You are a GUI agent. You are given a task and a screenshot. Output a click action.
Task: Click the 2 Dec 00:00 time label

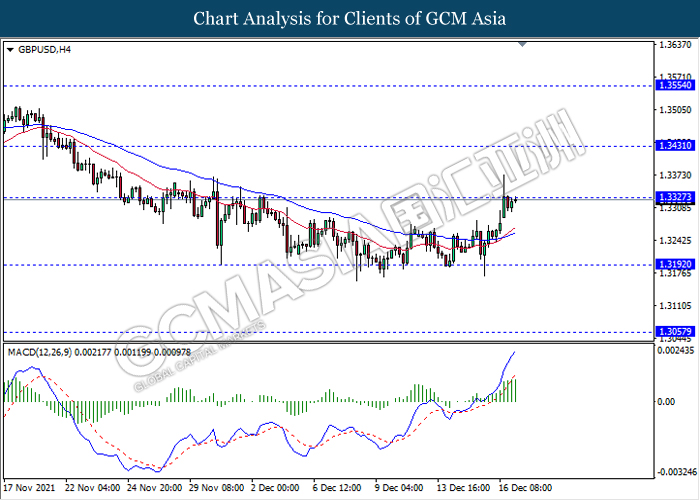pyautogui.click(x=275, y=488)
